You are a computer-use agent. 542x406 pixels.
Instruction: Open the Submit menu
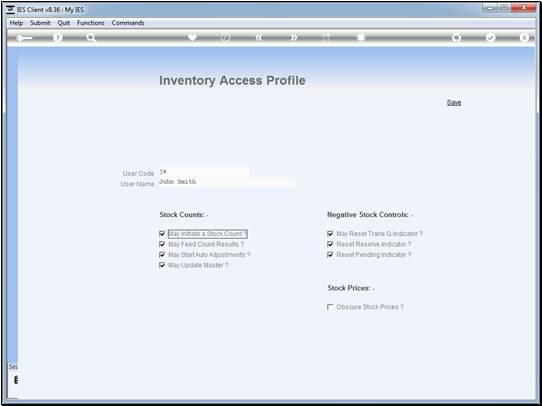[x=40, y=23]
